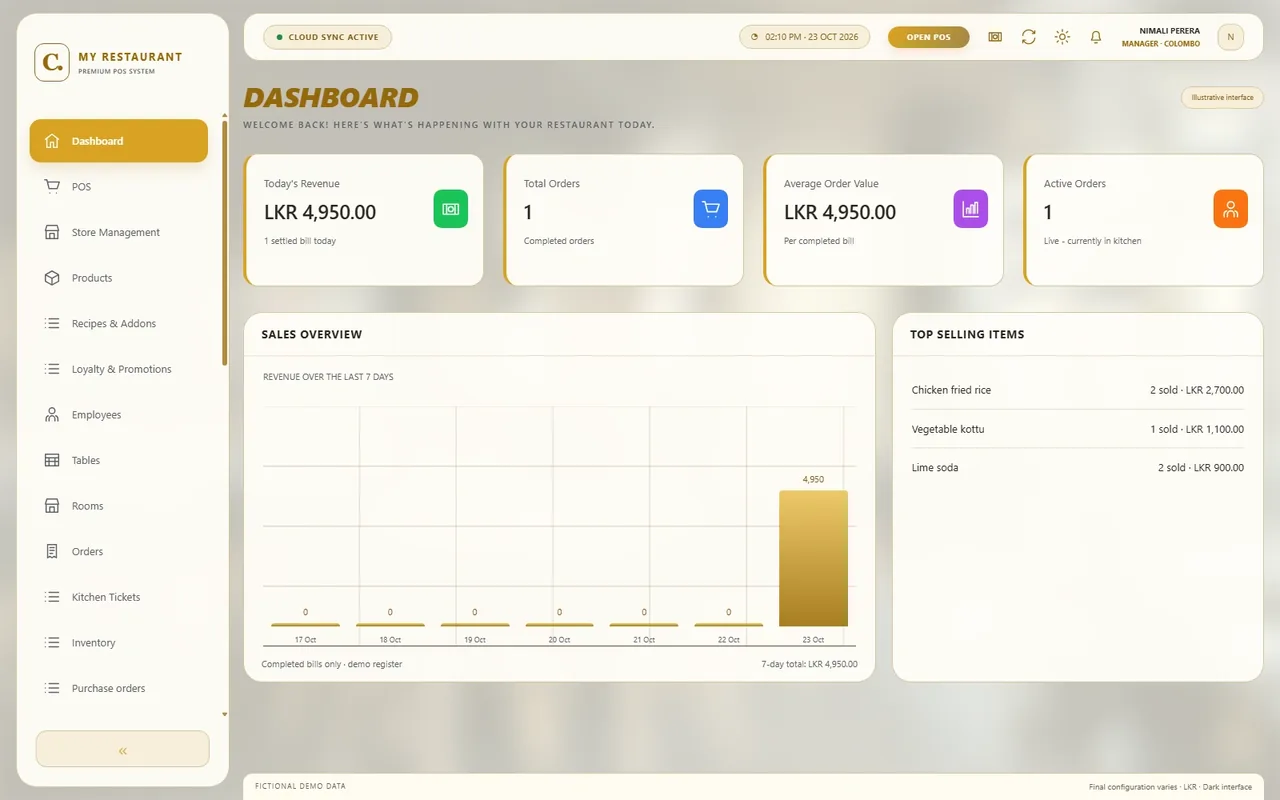
Task: Open the N user avatar
Action: 1230,37
